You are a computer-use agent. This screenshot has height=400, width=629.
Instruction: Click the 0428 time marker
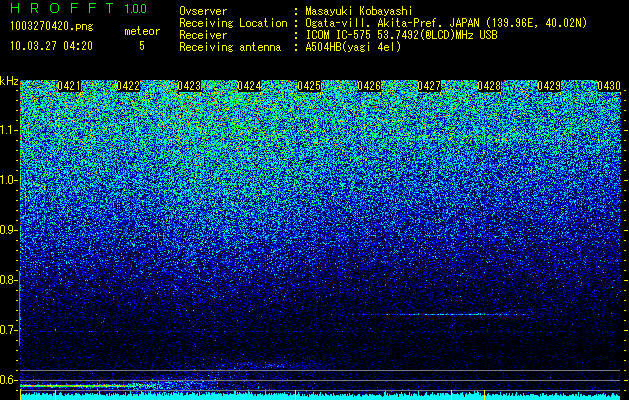point(489,86)
